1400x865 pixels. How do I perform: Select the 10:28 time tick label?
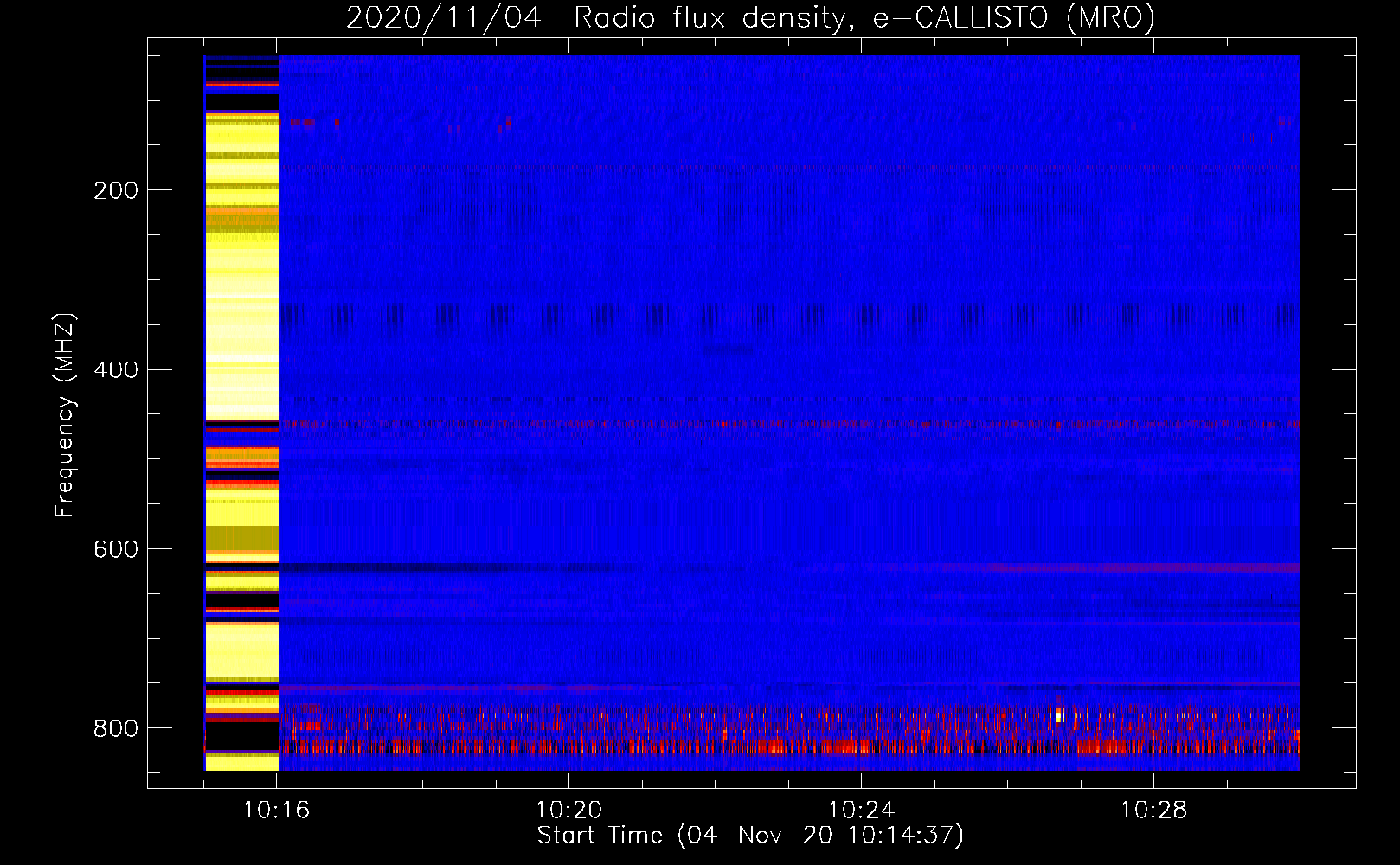coord(1153,811)
